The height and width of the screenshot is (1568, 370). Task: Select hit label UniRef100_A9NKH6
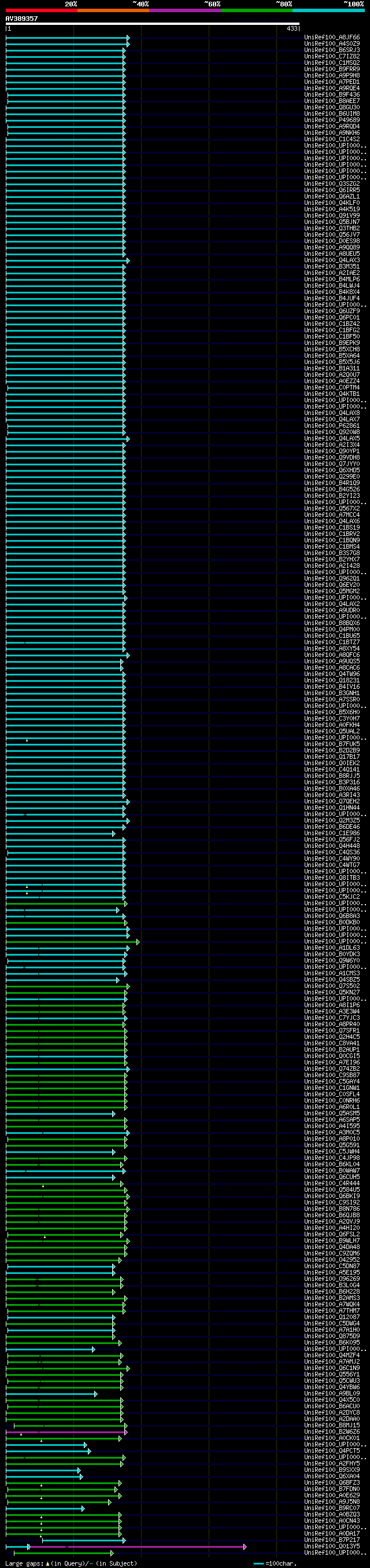coord(332,133)
